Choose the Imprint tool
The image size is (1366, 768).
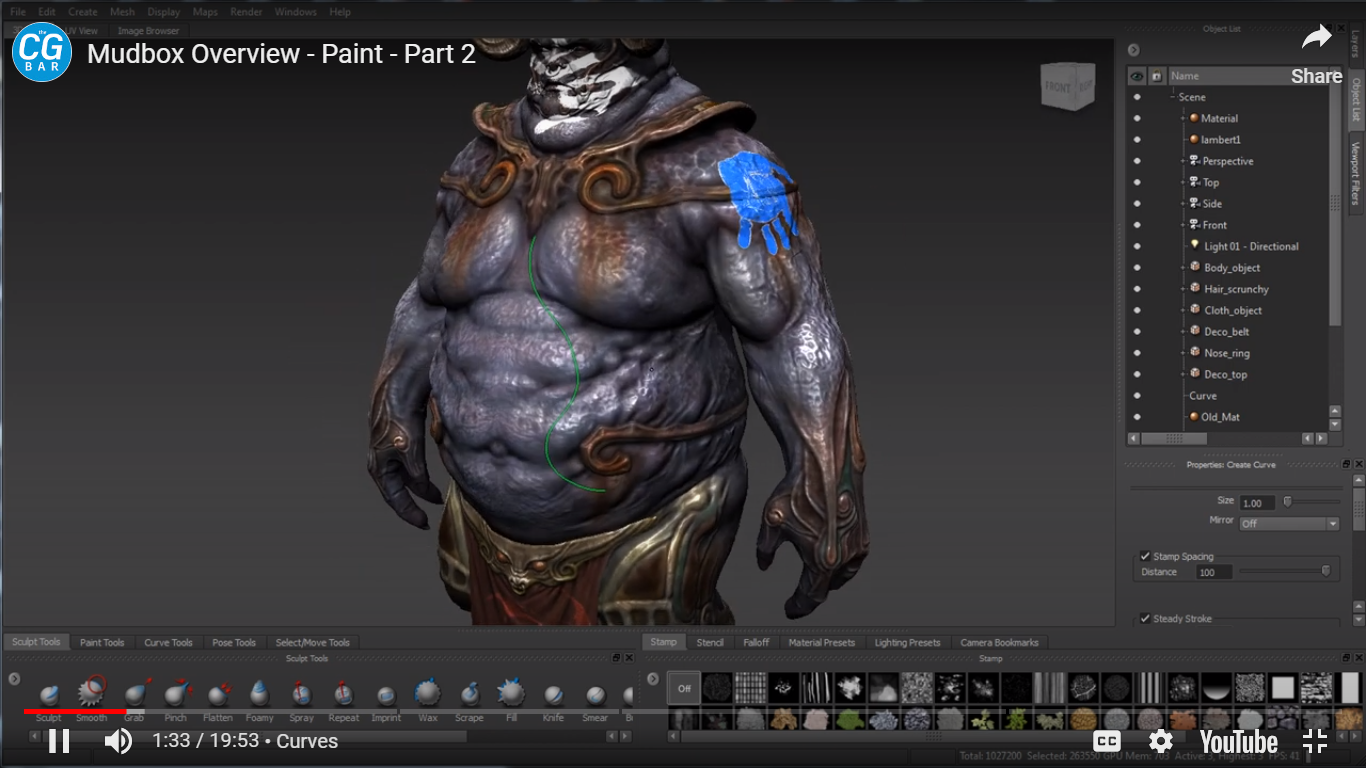click(386, 695)
